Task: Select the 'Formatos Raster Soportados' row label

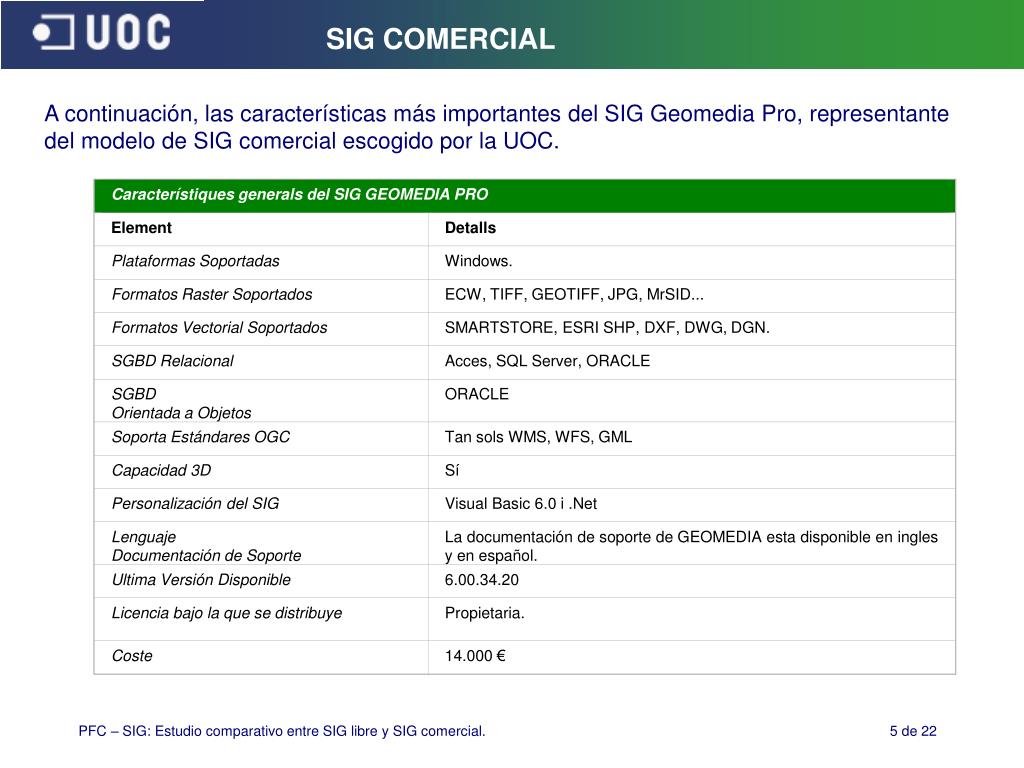Action: [x=212, y=295]
